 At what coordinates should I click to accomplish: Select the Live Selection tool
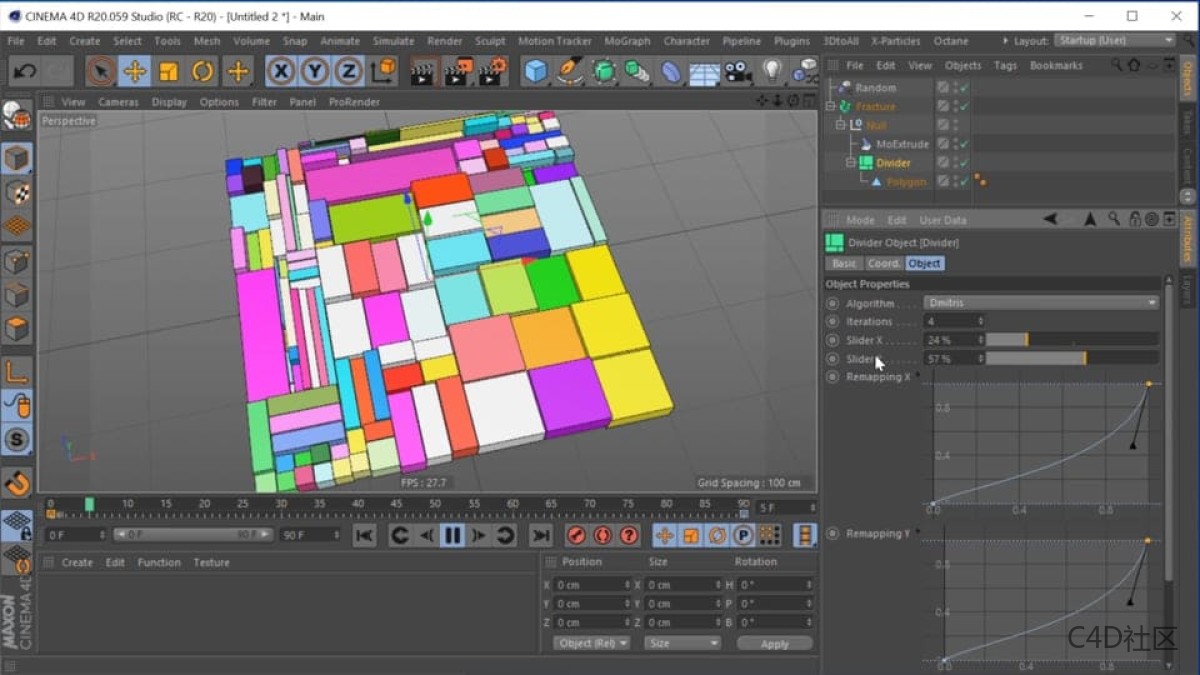101,70
